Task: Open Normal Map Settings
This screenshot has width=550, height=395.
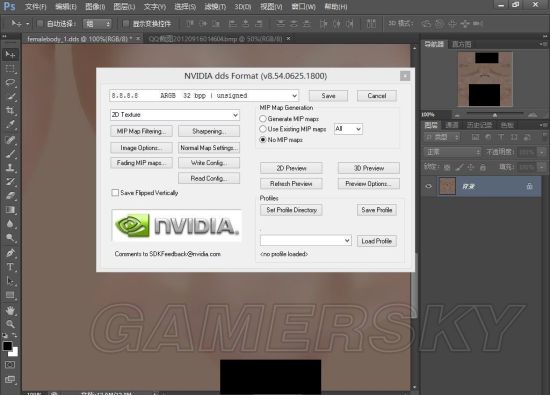Action: click(209, 148)
